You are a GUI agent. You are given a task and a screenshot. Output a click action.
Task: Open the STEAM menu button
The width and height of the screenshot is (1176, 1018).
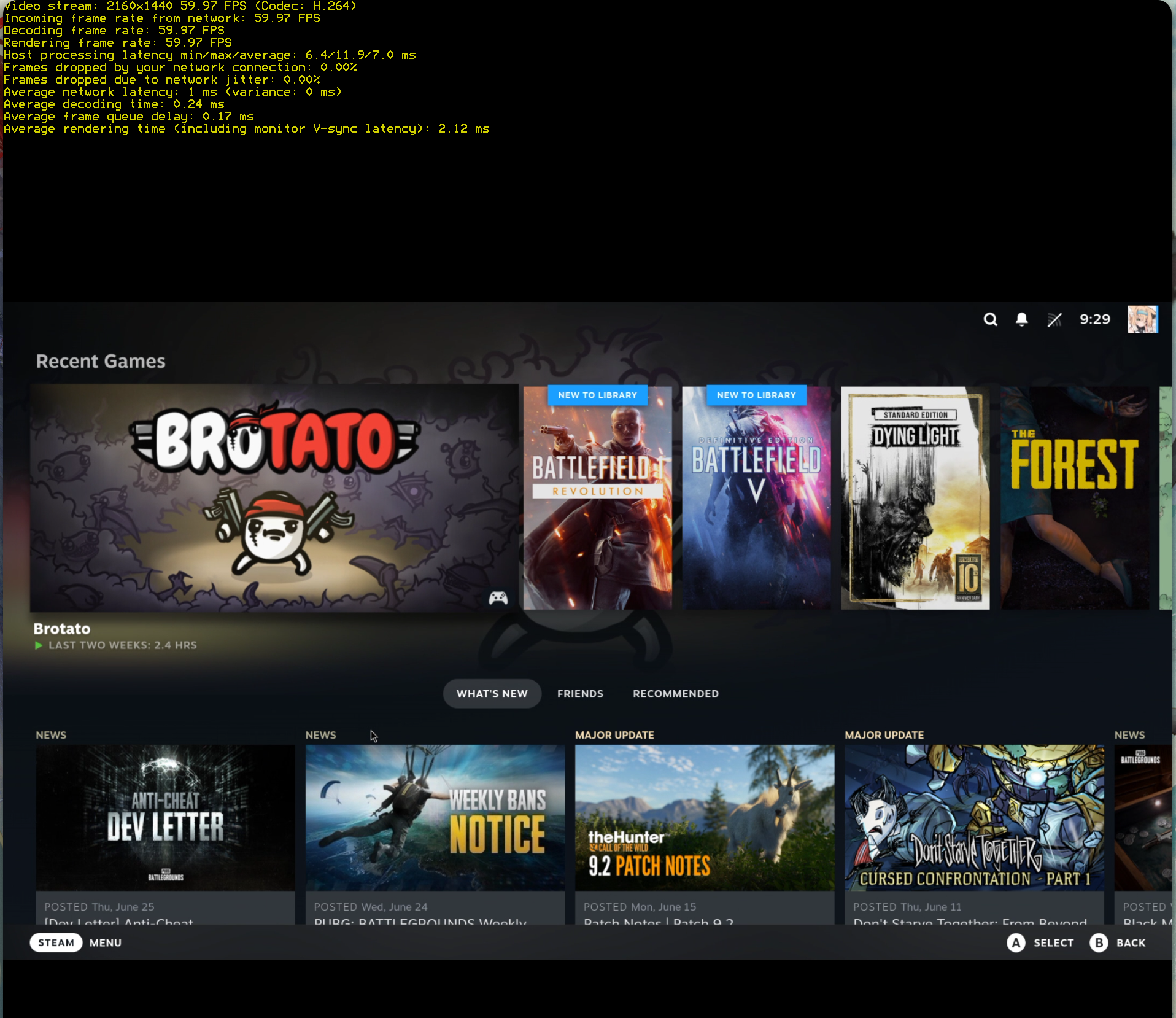56,942
